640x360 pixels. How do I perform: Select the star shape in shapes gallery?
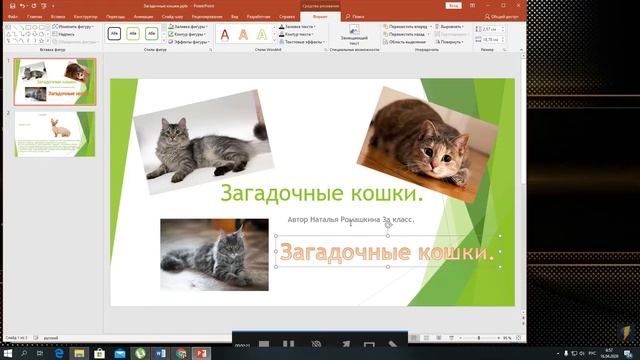point(41,41)
